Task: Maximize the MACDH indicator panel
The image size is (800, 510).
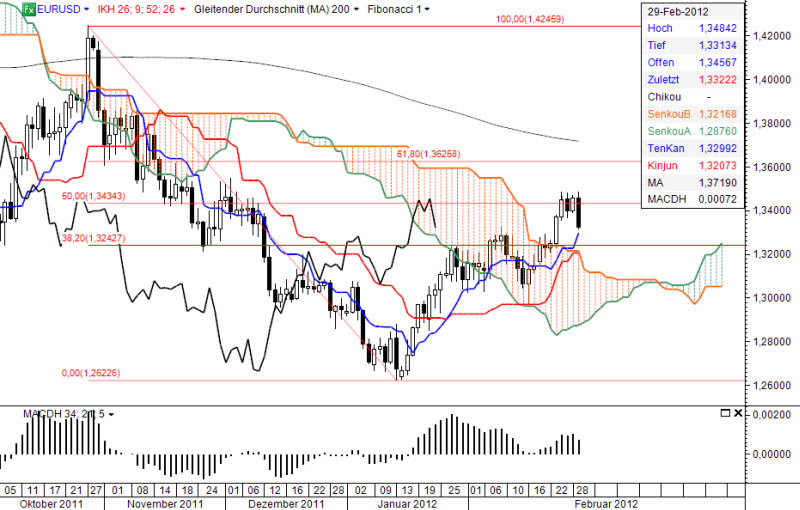Action: (x=725, y=413)
